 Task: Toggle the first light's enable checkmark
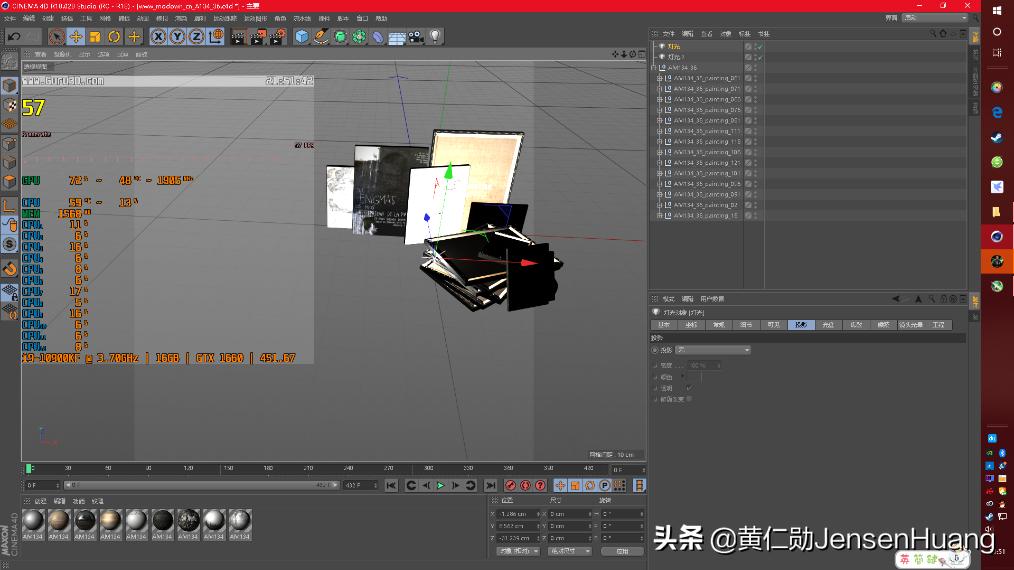758,46
